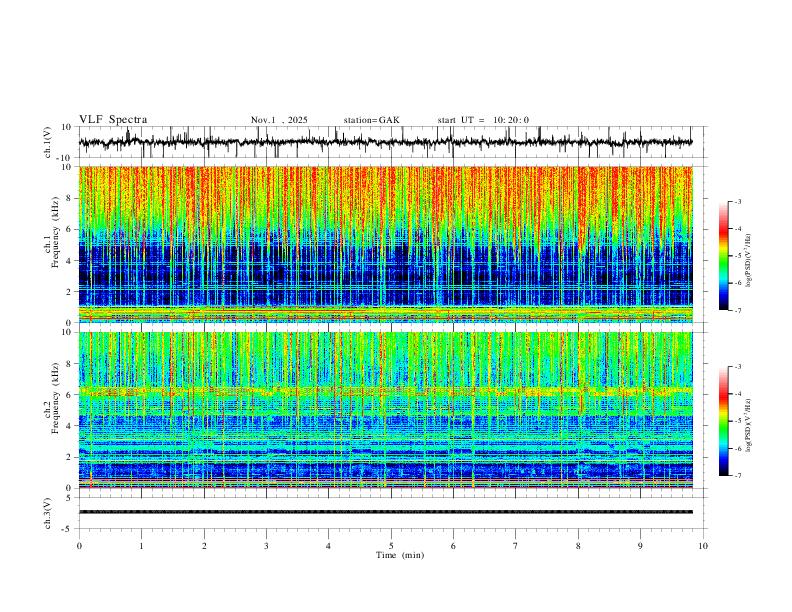
Task: Click the time axis tick label '0'
Action: tap(79, 546)
